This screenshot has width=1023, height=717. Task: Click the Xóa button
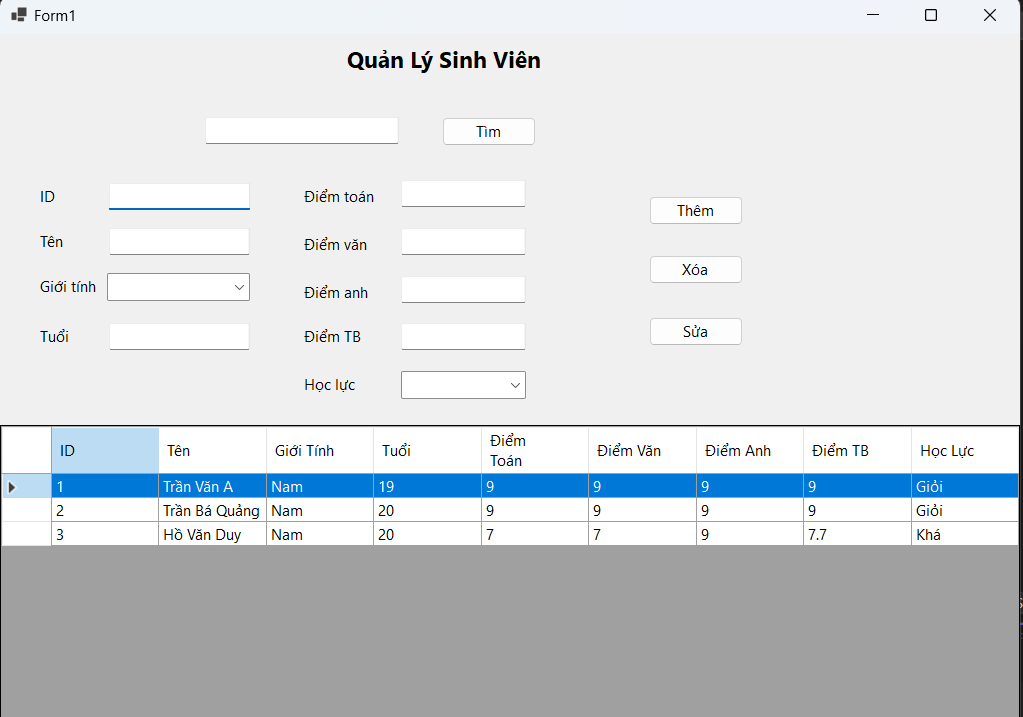coord(695,269)
